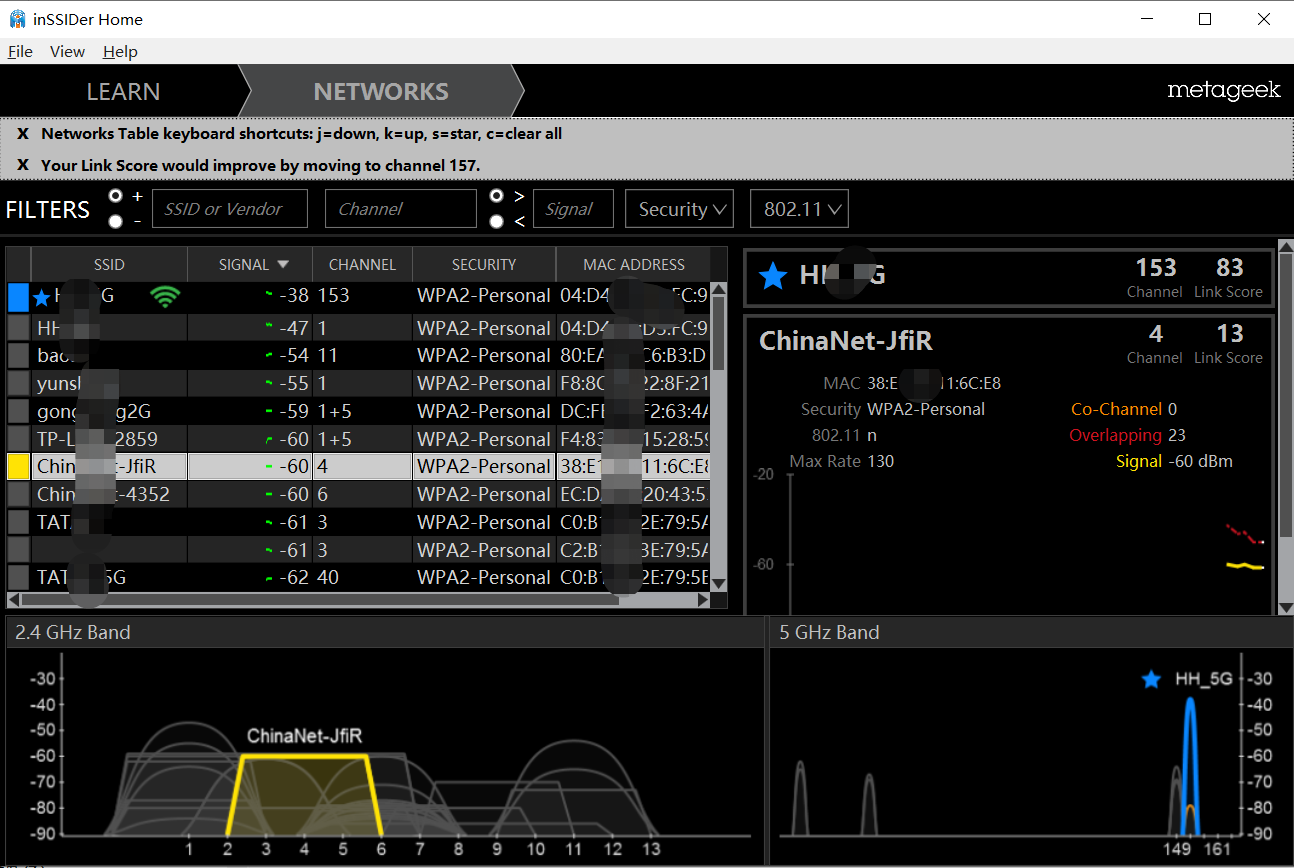This screenshot has height=868, width=1294.
Task: Toggle the gray box of the TP-L...2859 row
Action: tap(18, 439)
